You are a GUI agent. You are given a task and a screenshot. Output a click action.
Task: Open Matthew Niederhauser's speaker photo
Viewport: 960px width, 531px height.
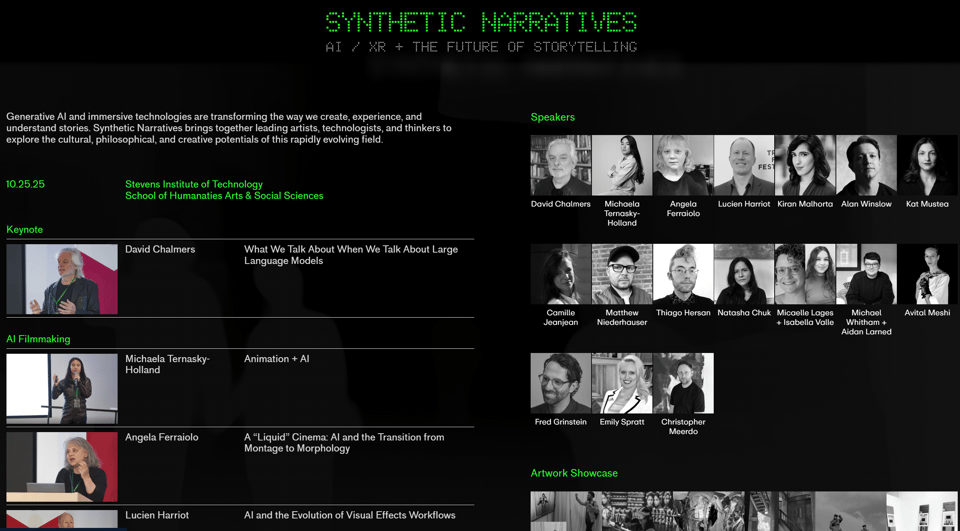click(622, 274)
